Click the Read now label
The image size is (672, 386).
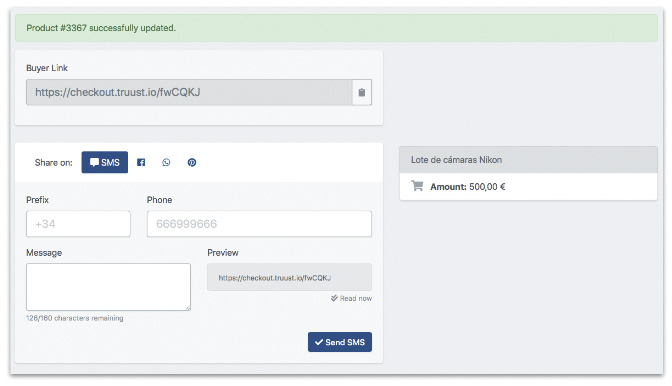pos(356,298)
